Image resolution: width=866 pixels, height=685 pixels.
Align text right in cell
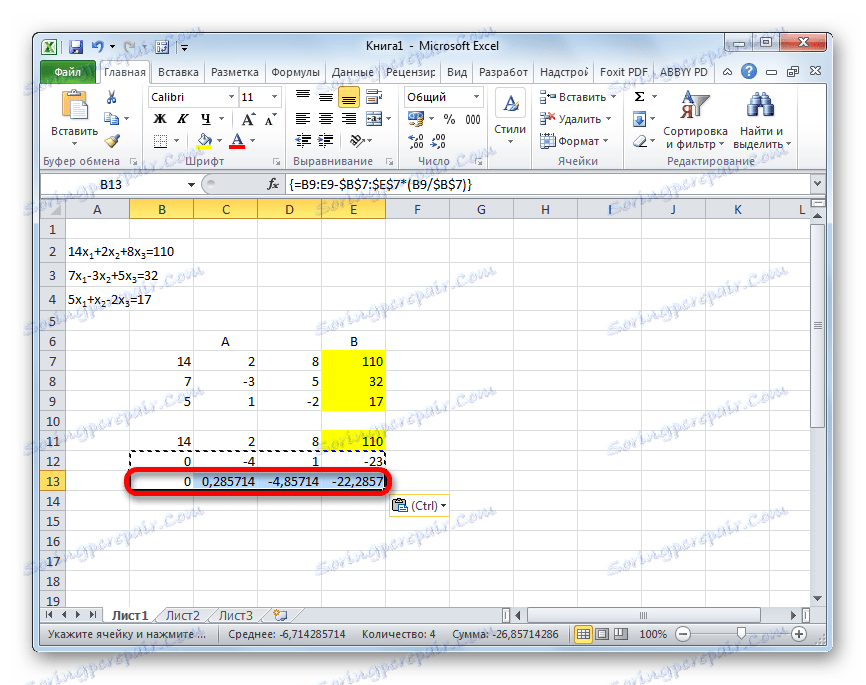pos(349,119)
